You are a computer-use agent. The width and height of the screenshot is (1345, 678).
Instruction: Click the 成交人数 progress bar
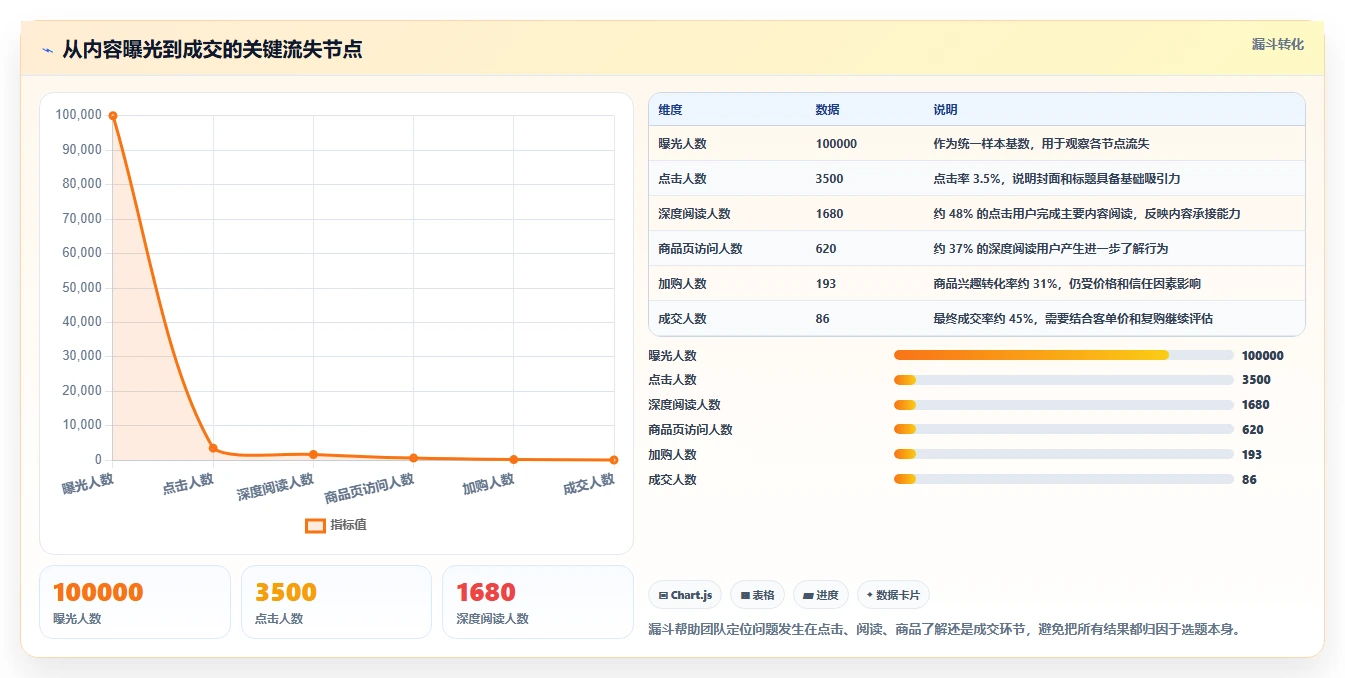point(1063,479)
